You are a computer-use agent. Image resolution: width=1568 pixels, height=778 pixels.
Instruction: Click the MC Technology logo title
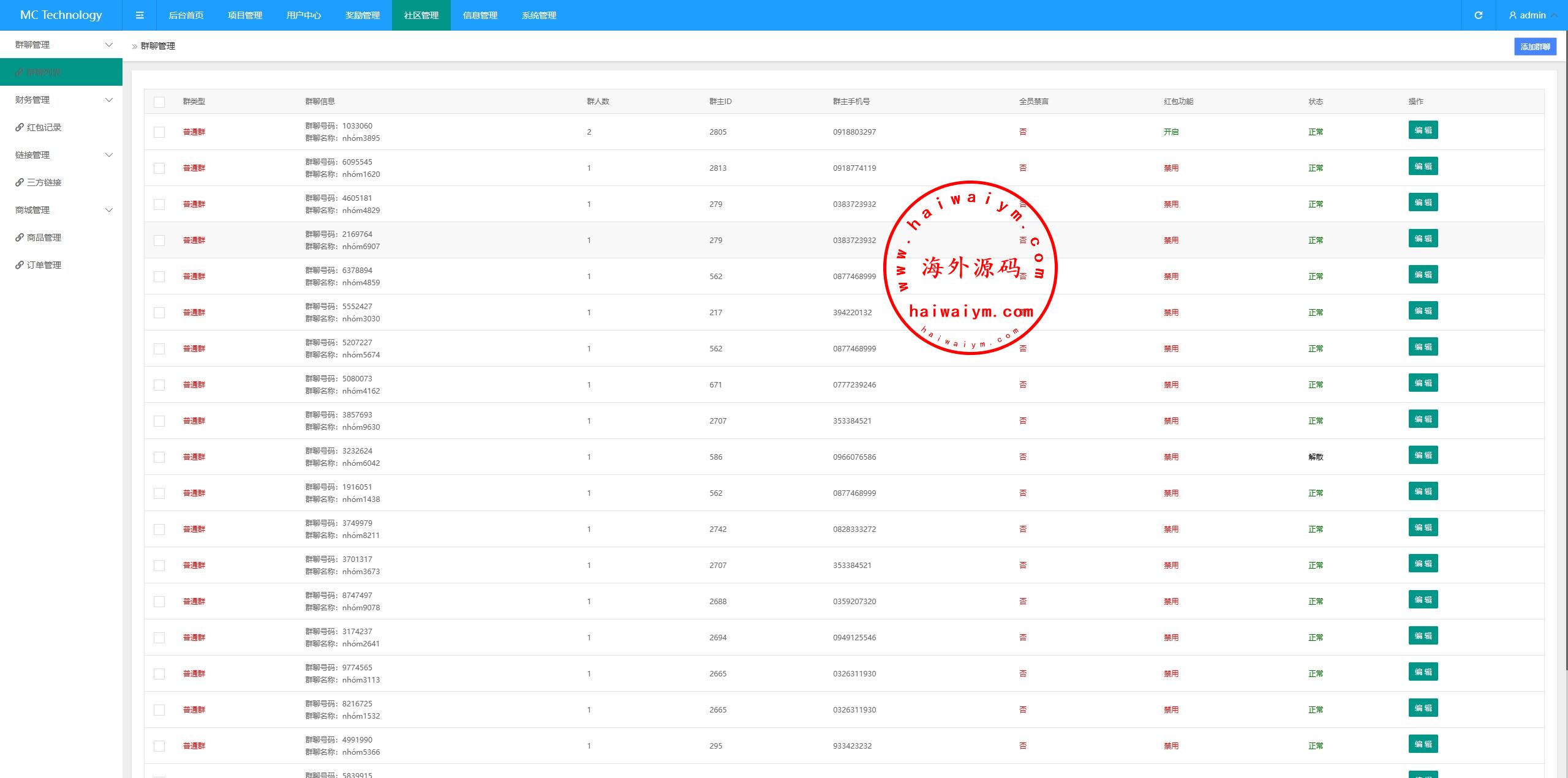[x=61, y=15]
